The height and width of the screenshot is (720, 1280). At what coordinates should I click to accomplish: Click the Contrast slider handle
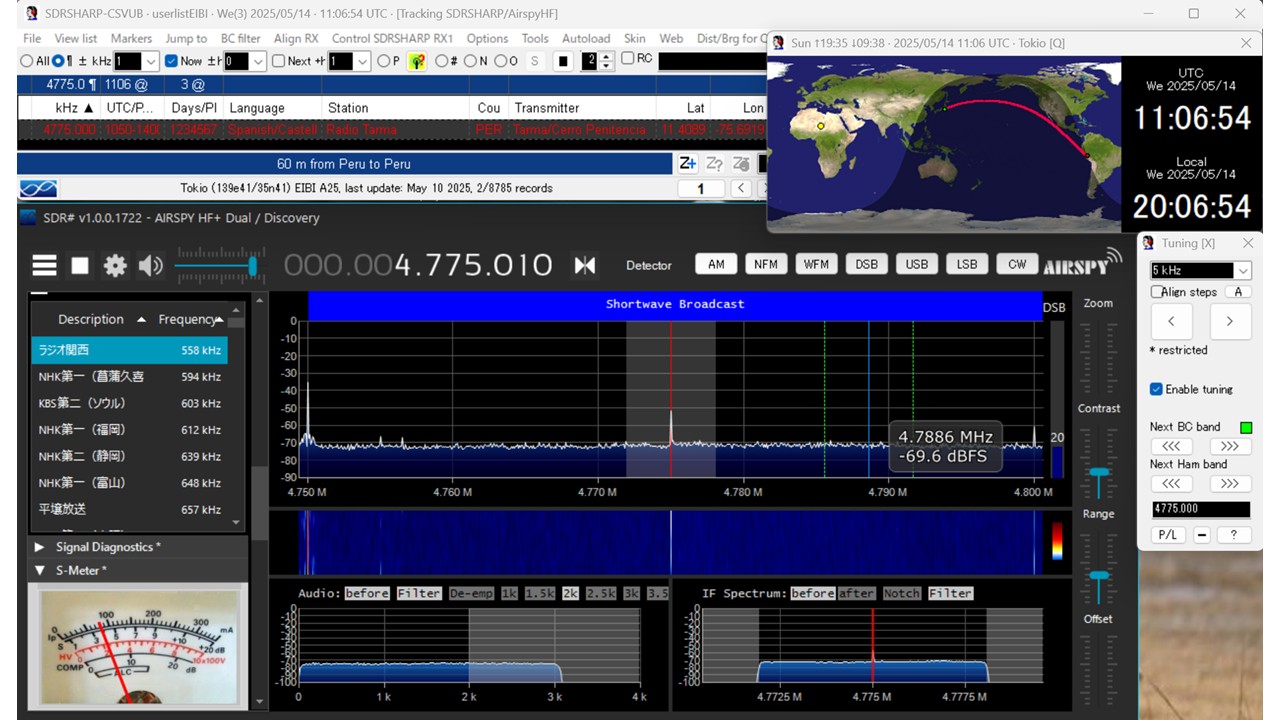pyautogui.click(x=1099, y=472)
